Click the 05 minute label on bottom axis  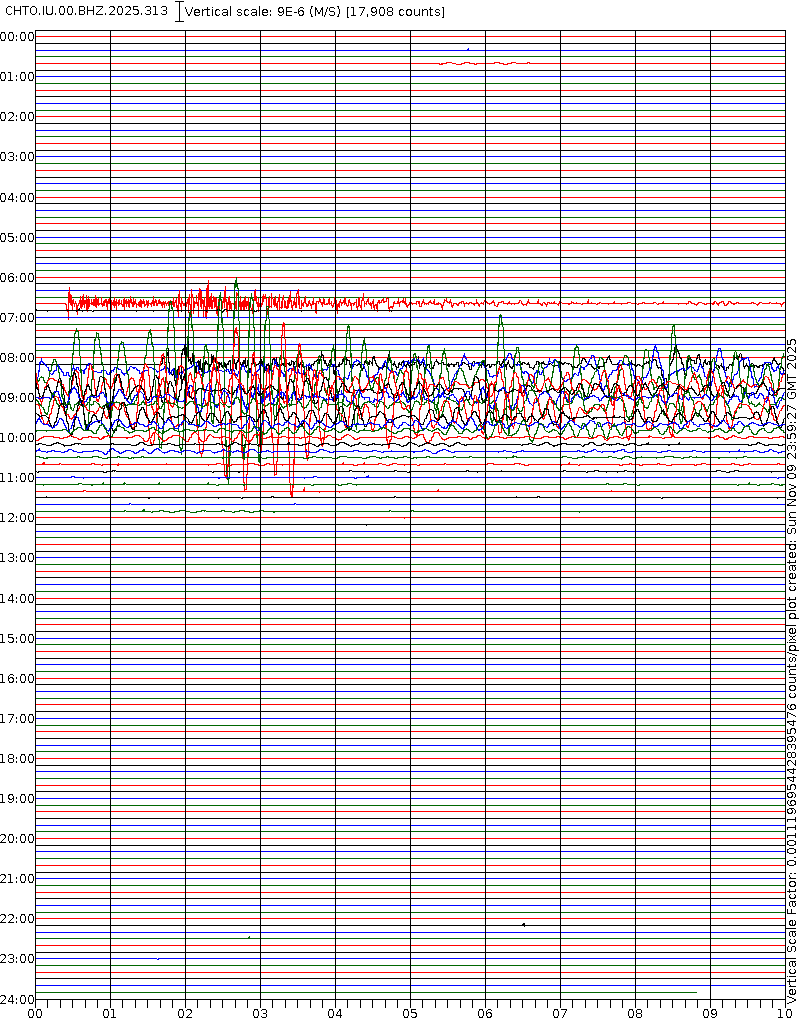410,1013
